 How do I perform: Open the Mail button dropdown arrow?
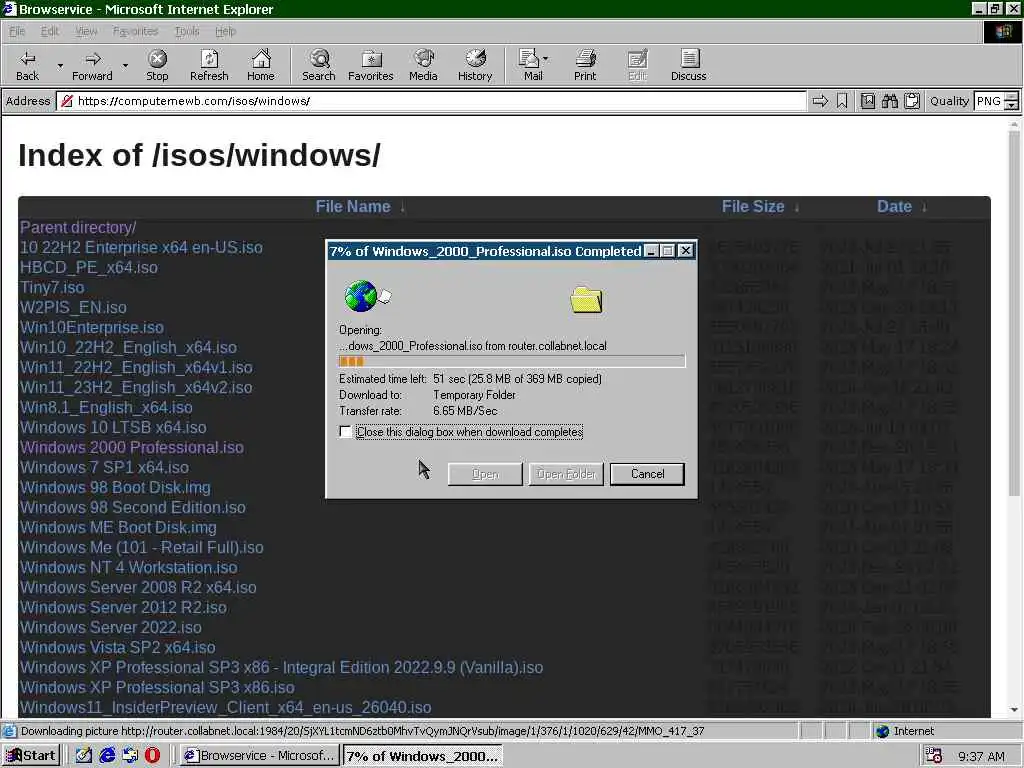546,59
